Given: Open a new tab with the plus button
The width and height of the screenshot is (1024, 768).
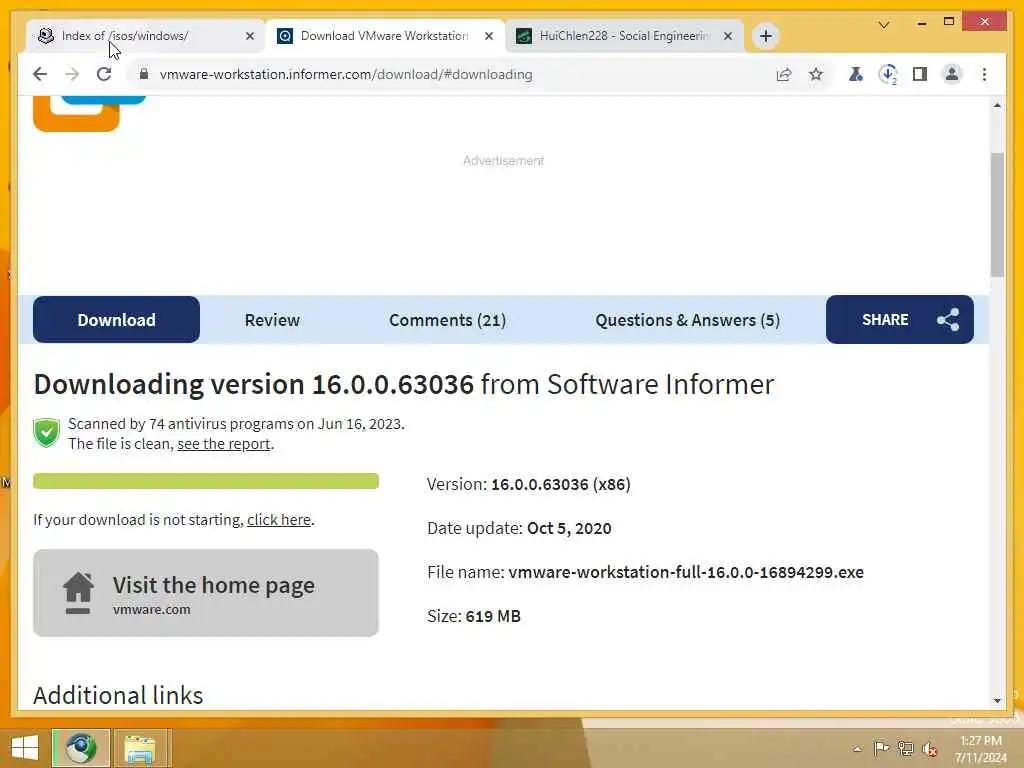Looking at the screenshot, I should pos(766,36).
